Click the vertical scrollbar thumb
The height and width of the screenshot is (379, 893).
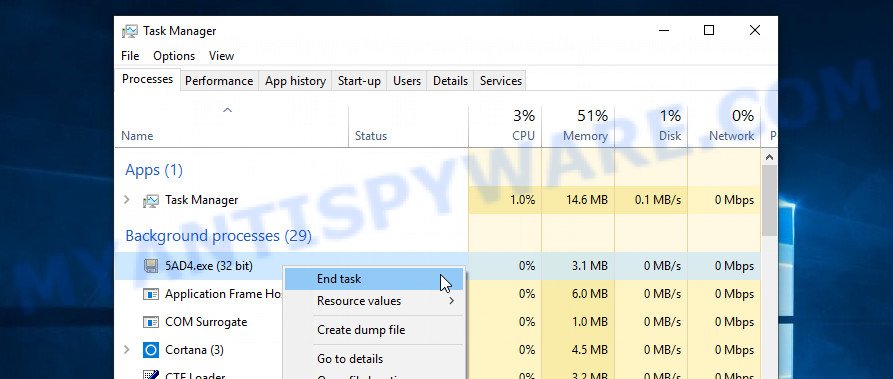pos(769,201)
